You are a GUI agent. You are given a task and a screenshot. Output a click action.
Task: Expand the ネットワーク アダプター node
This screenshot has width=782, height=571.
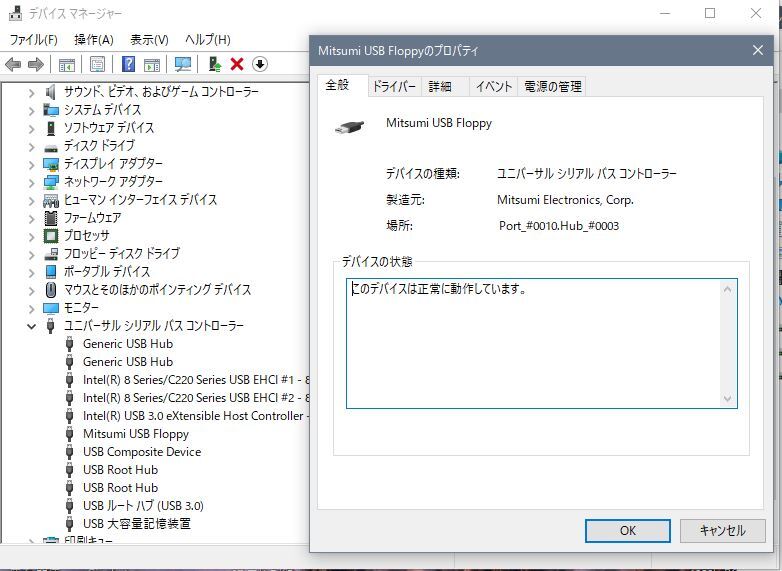click(31, 183)
